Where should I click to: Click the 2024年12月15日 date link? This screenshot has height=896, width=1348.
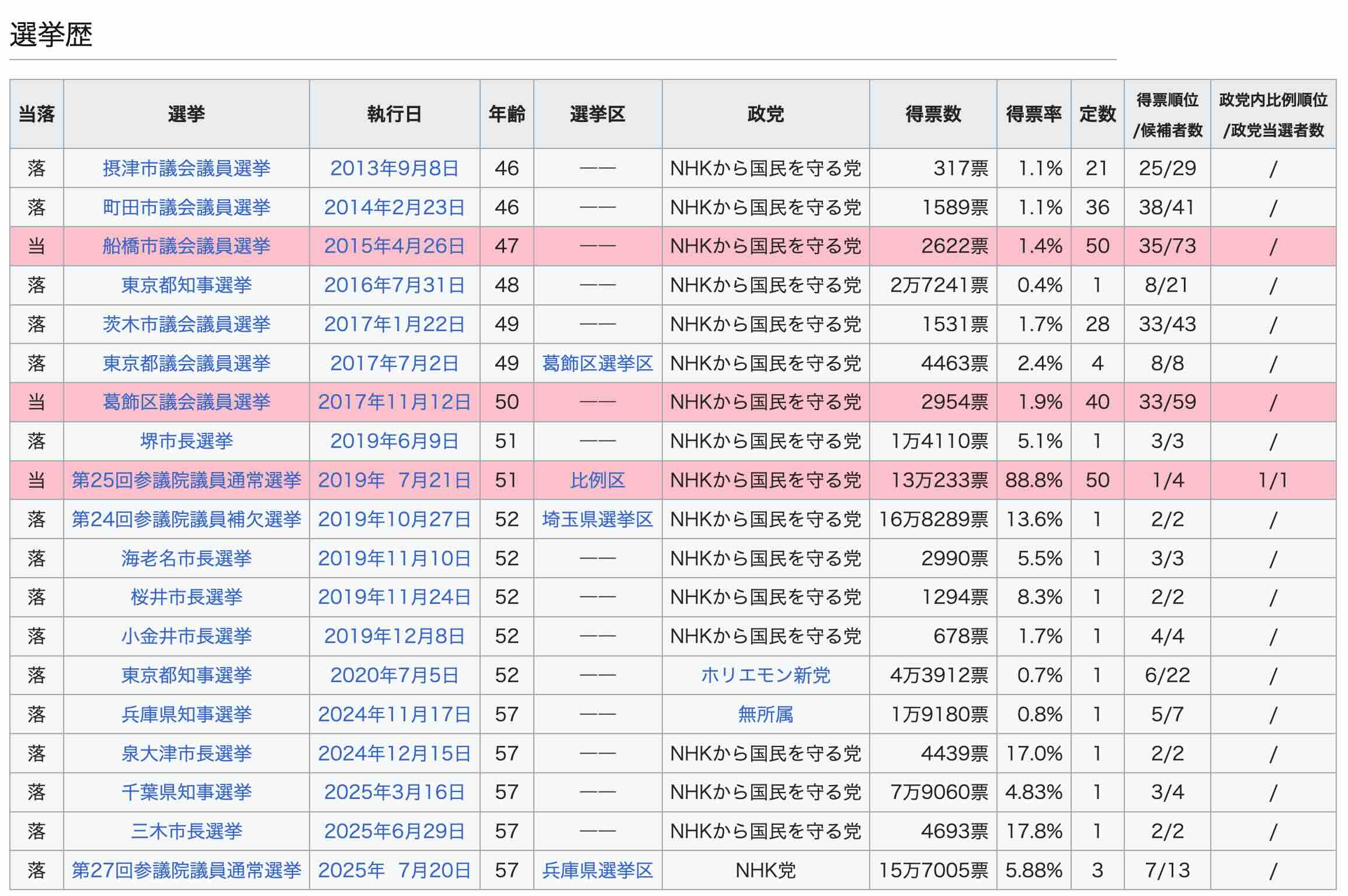394,753
